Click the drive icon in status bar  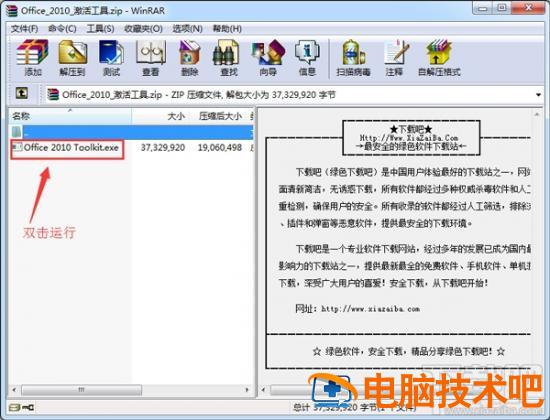point(14,407)
